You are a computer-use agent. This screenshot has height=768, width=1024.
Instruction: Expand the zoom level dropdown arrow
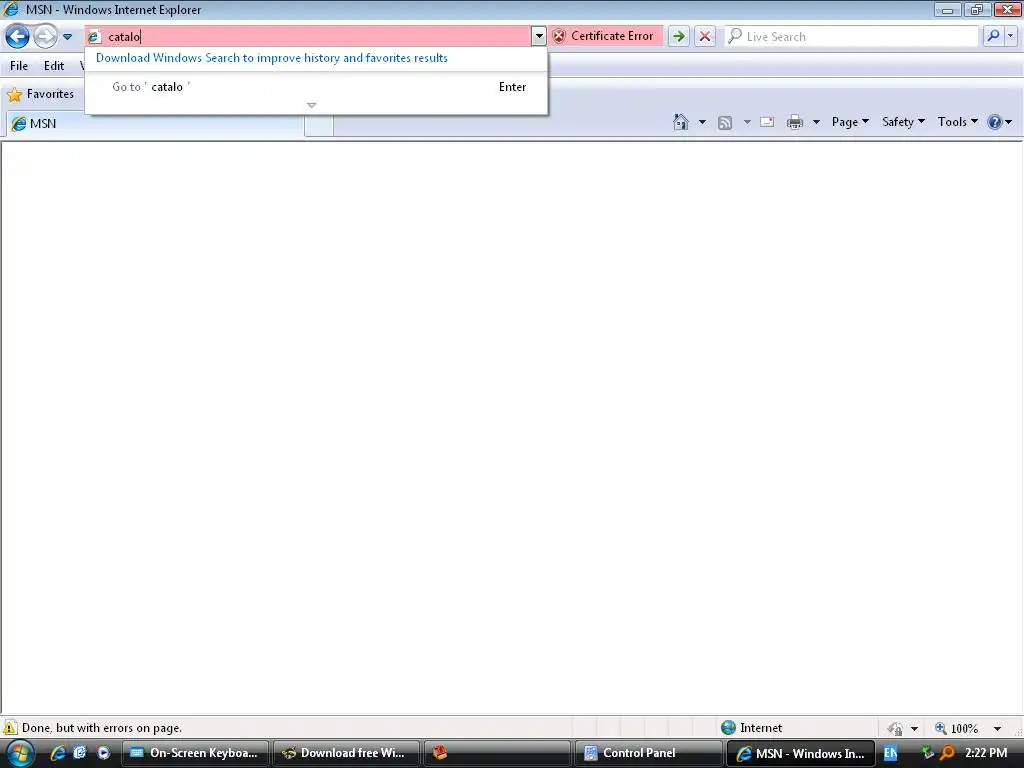997,728
